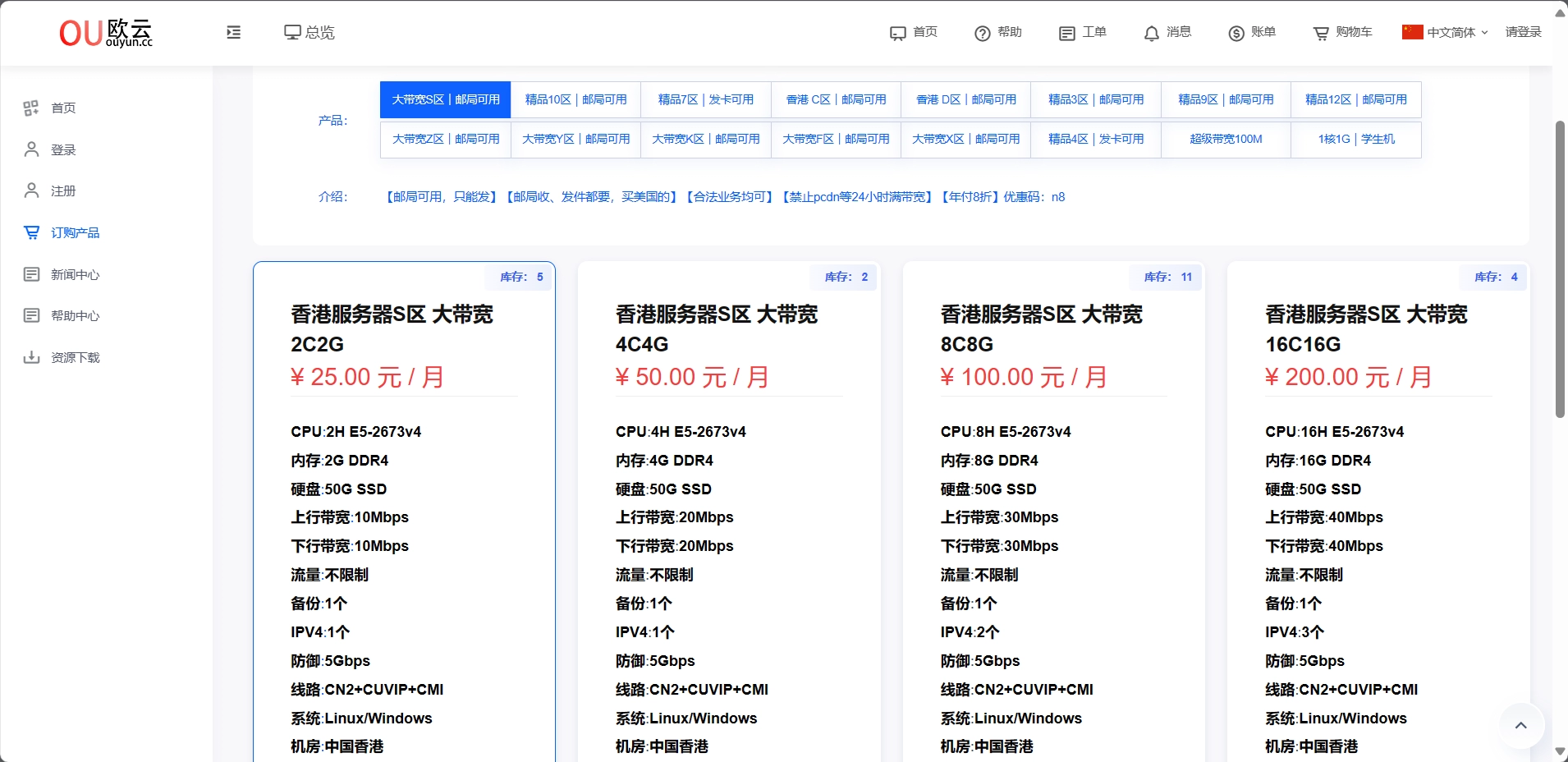Click the 16C16G product card title

point(1366,329)
